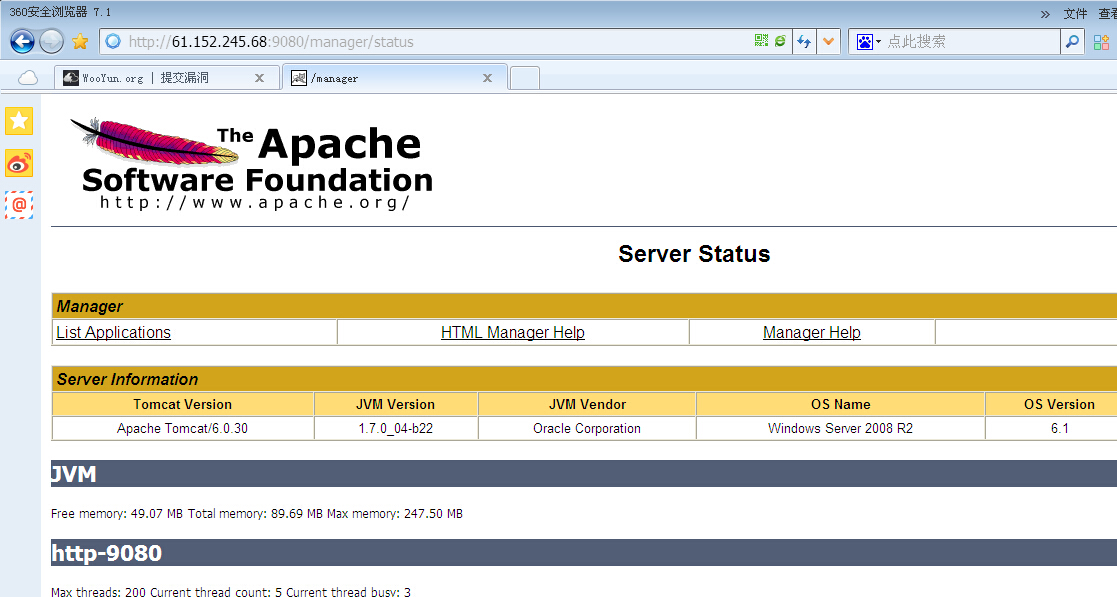Click the OS Name column header
This screenshot has height=597, width=1117.
841,405
